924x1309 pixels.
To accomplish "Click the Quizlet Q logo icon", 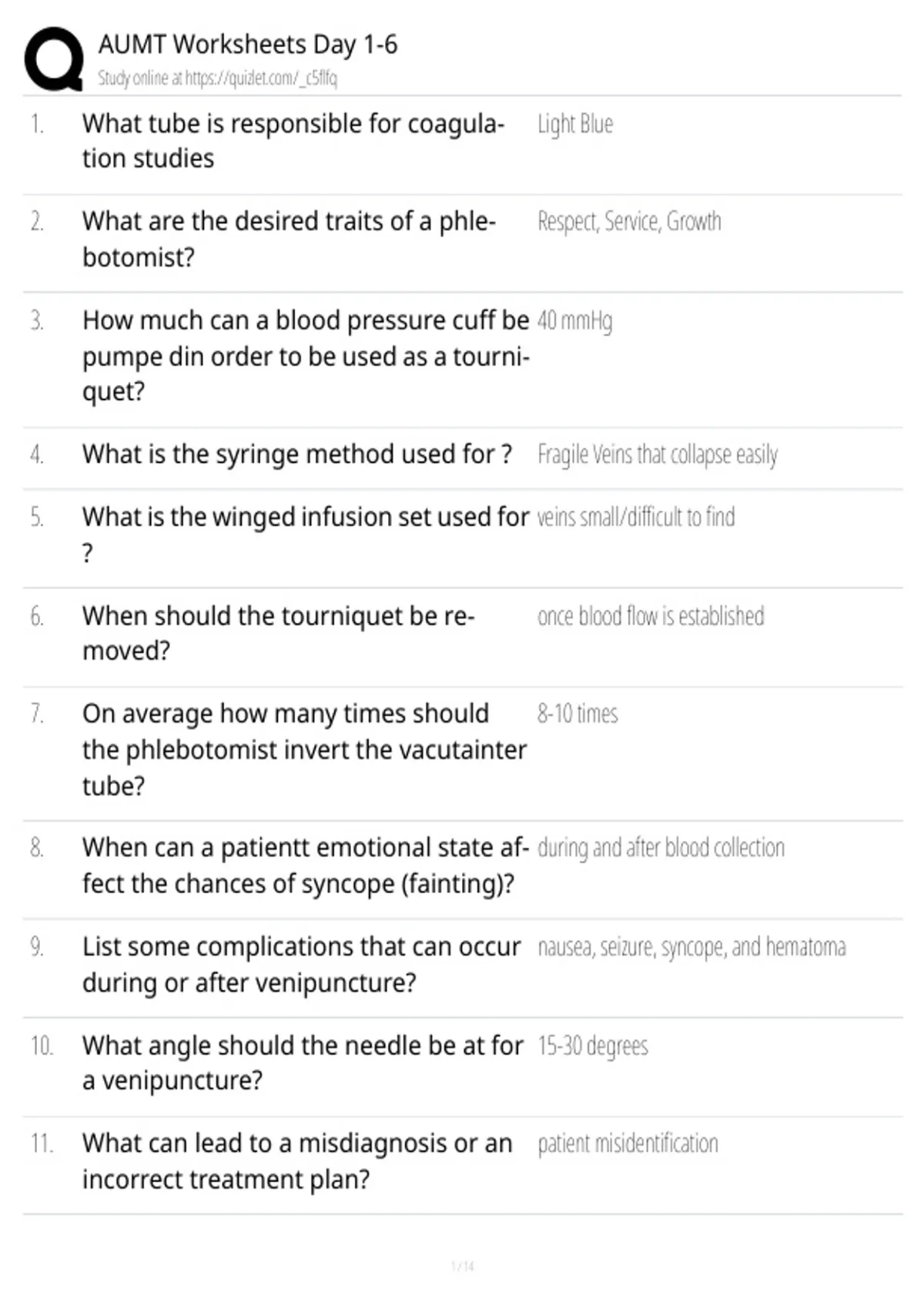I will point(54,59).
